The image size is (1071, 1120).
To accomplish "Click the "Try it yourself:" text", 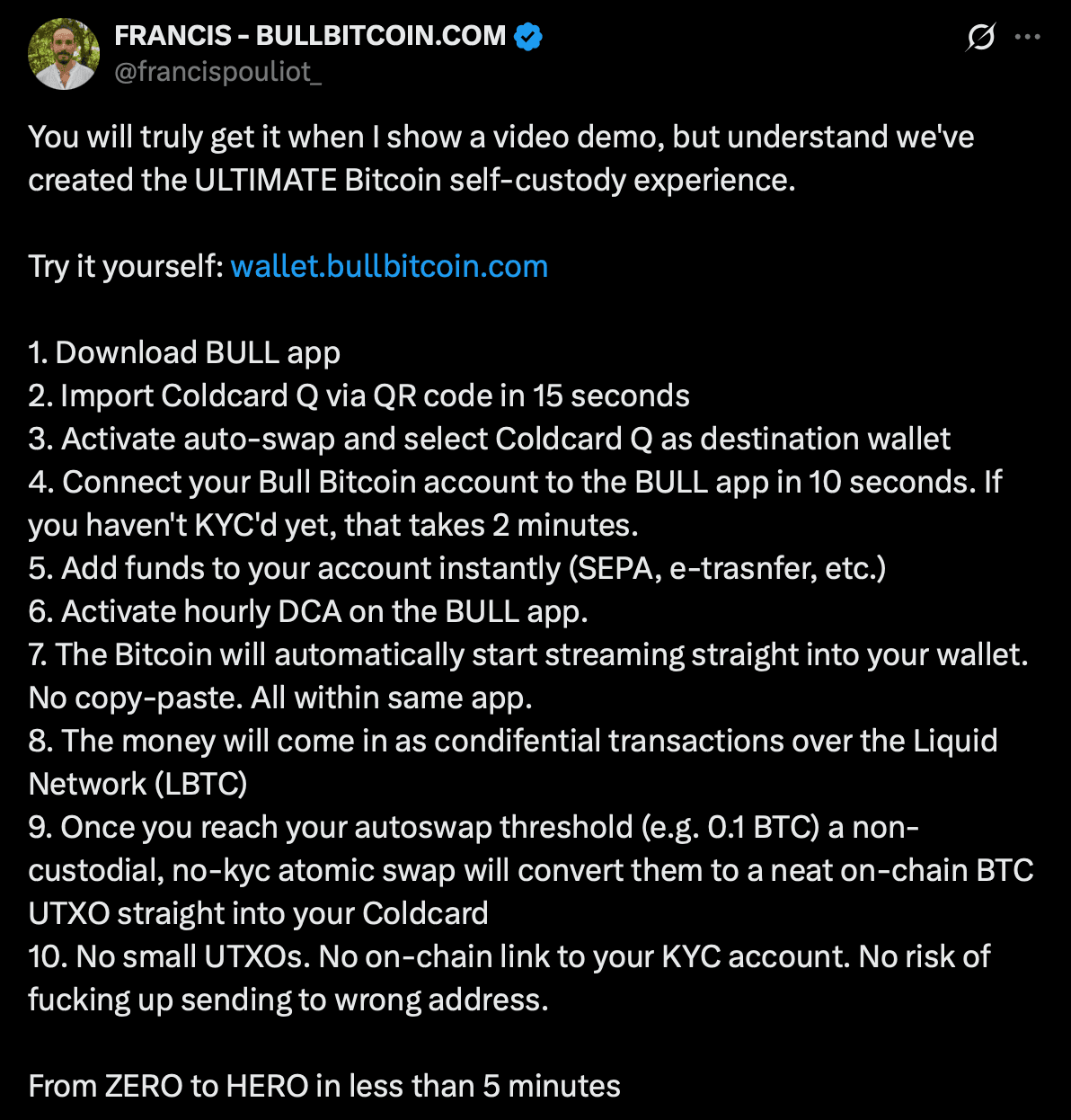I will [126, 266].
